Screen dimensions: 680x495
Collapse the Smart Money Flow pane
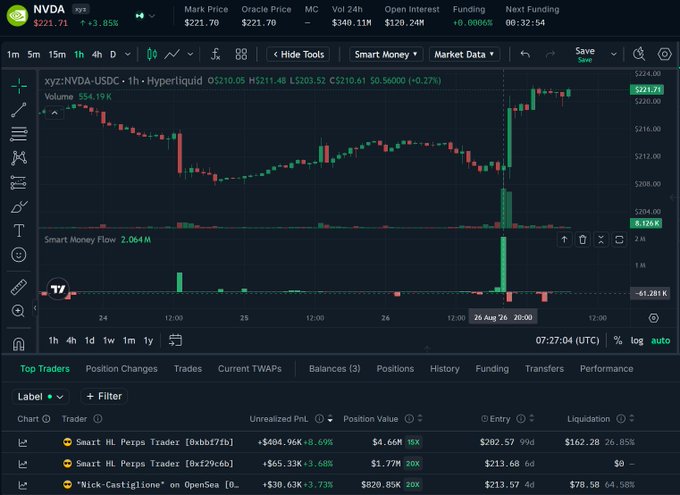tap(601, 239)
